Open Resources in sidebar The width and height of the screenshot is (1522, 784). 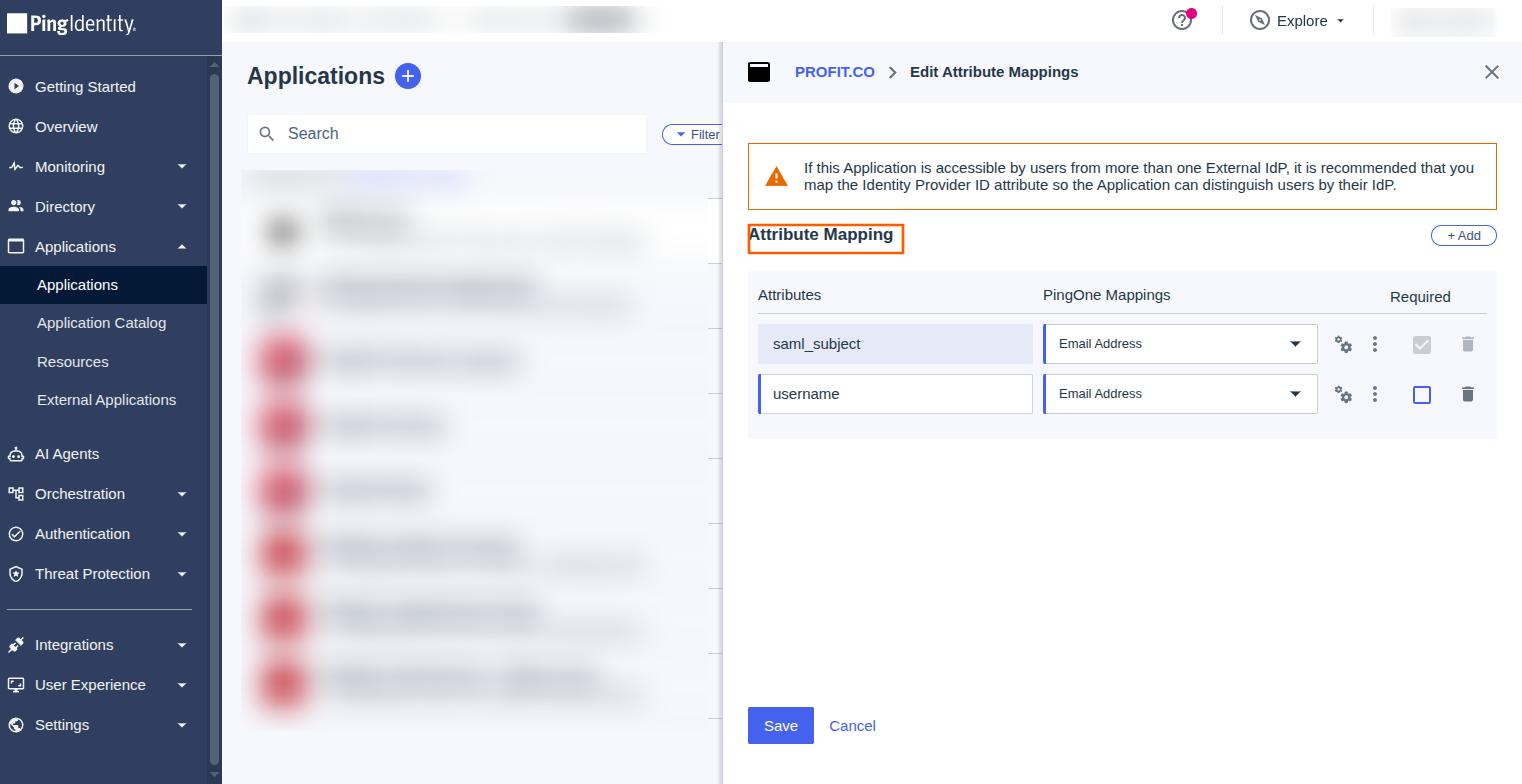point(73,362)
